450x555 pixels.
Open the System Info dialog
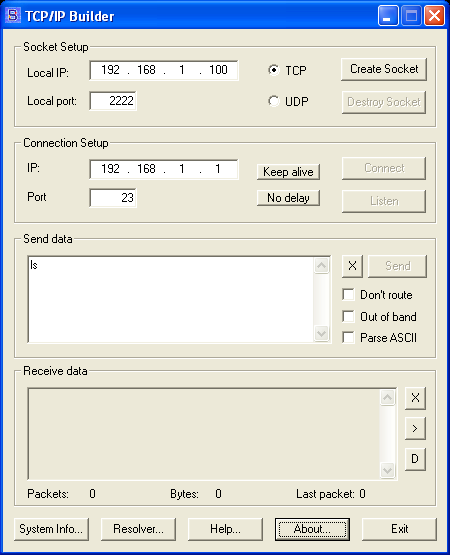51,529
